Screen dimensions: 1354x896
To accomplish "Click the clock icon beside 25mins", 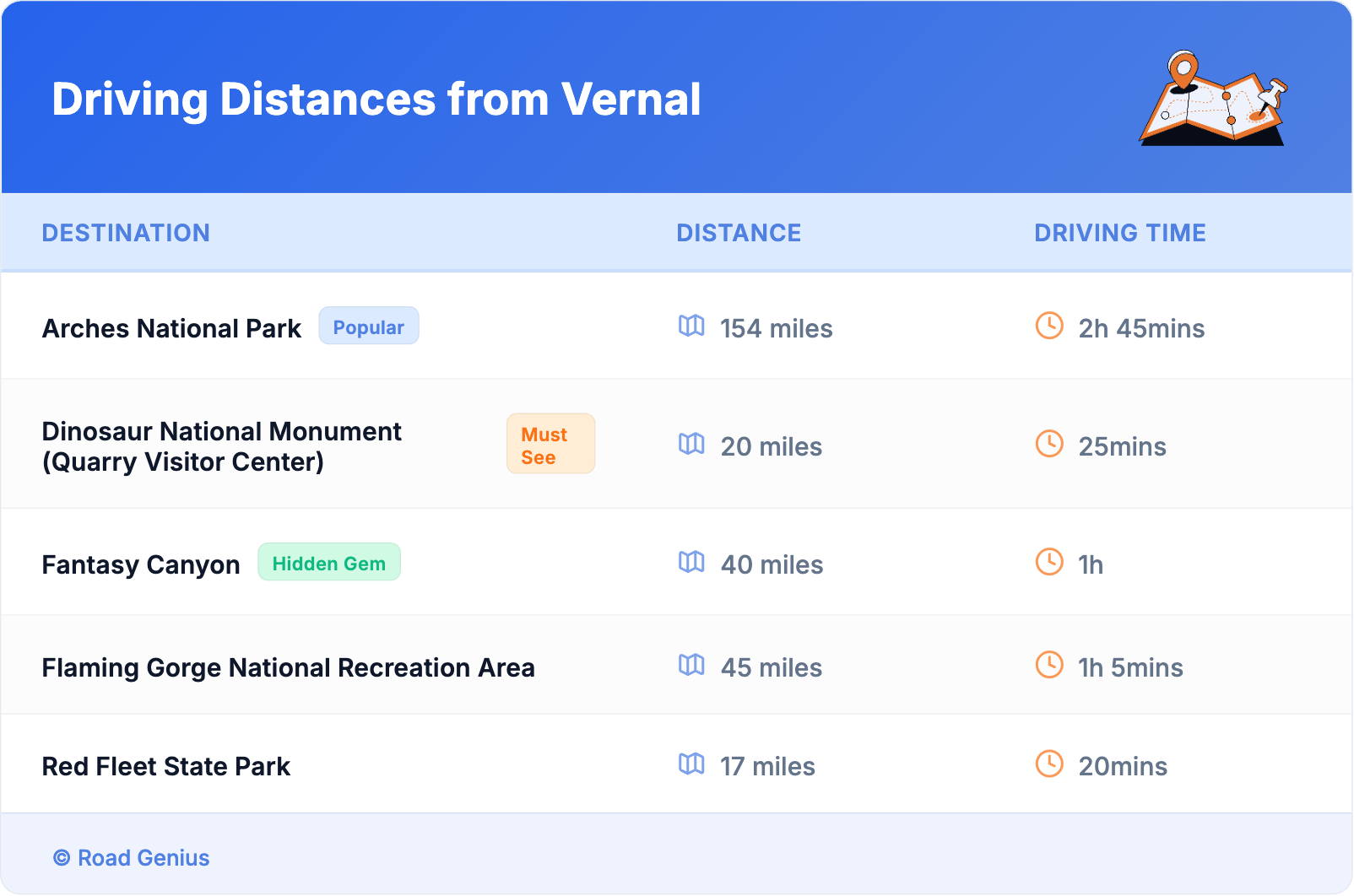I will point(1049,444).
